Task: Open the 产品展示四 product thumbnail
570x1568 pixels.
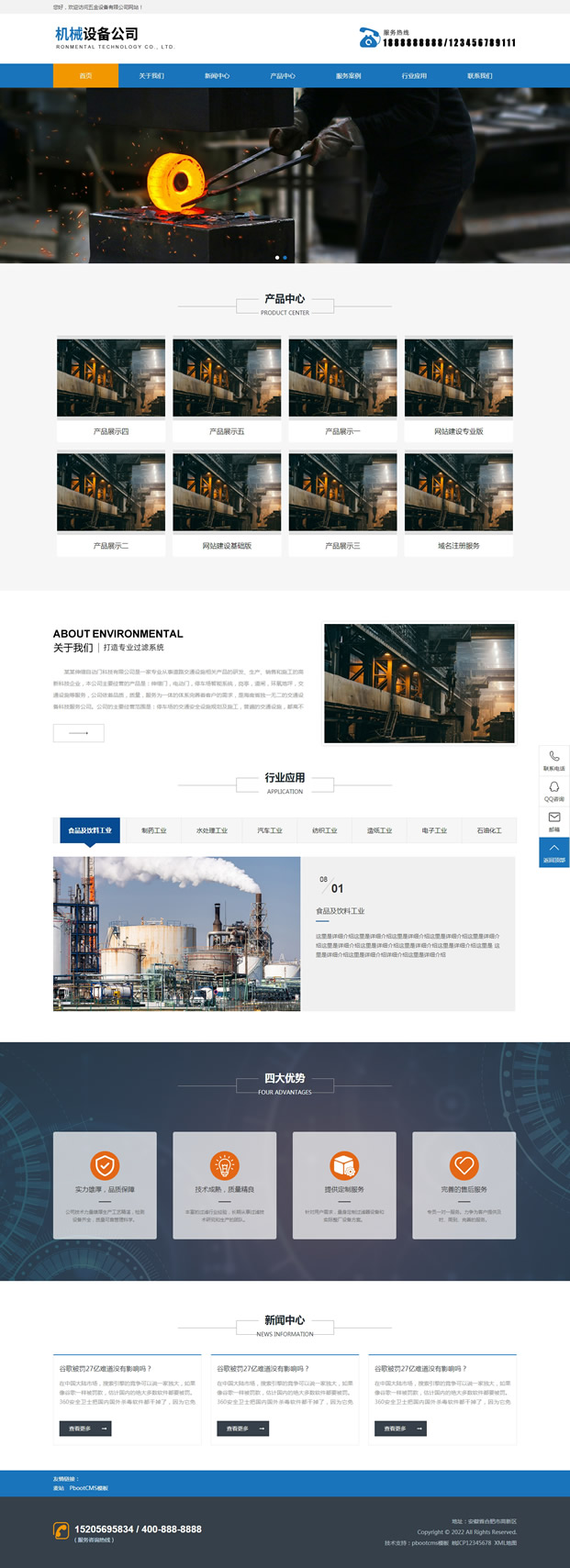Action: (111, 377)
